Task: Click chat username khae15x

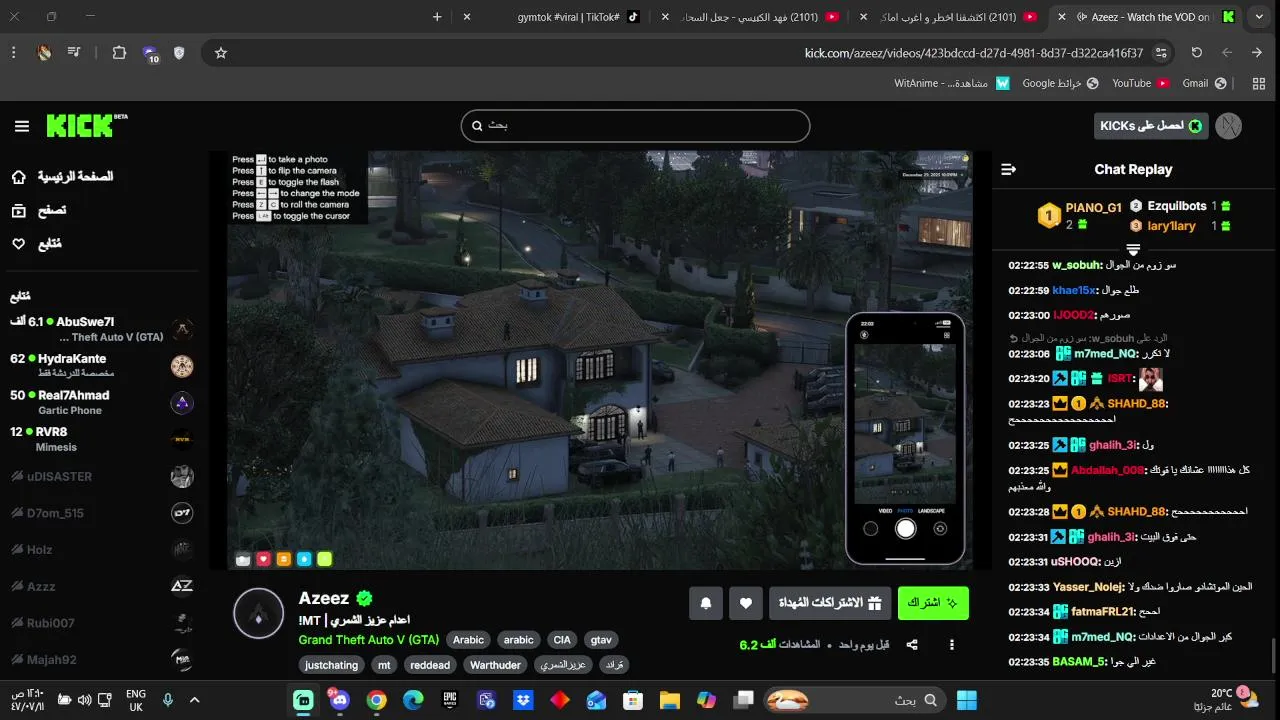Action: (x=1075, y=290)
